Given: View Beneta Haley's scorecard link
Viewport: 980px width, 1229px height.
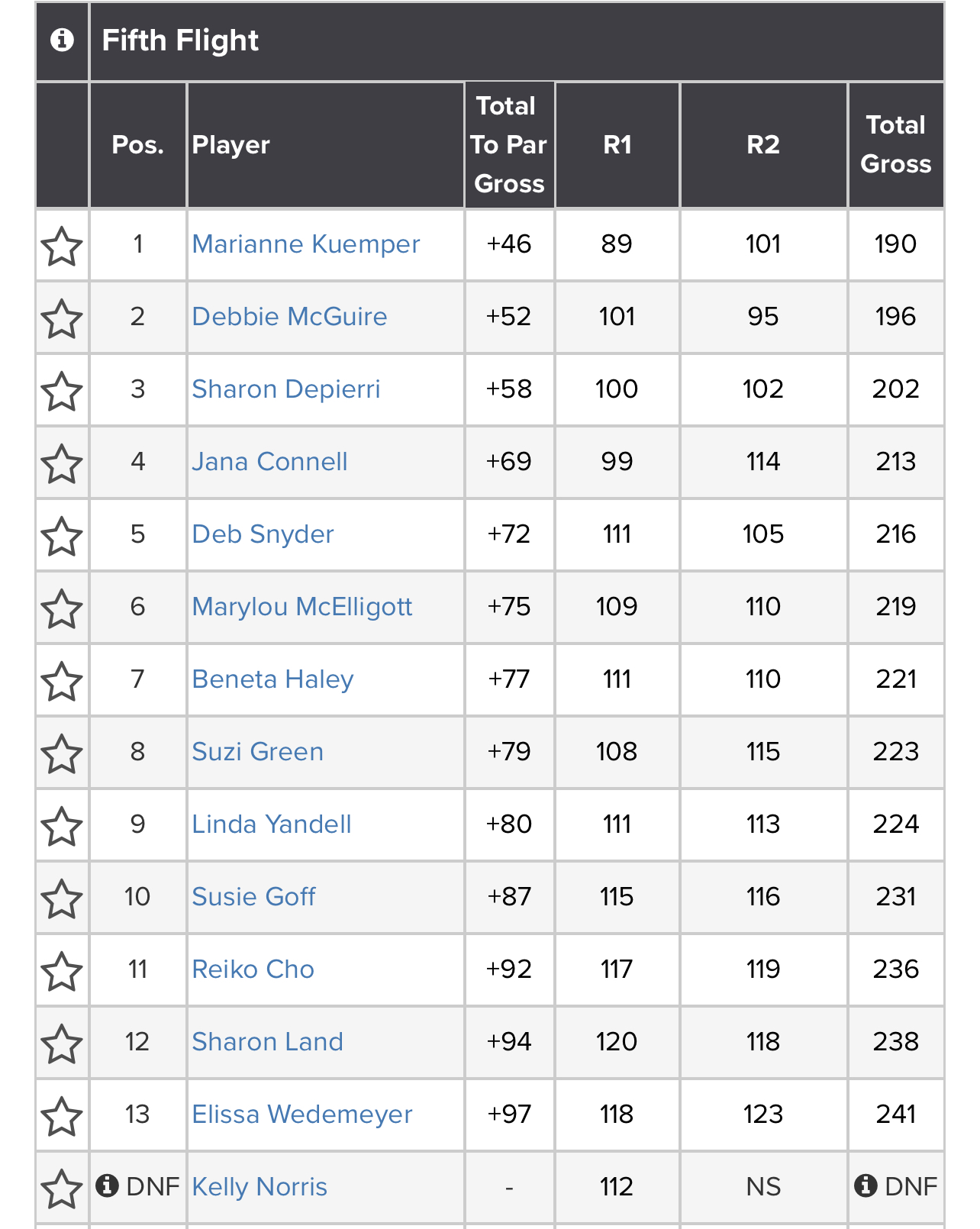Looking at the screenshot, I should click(x=272, y=679).
